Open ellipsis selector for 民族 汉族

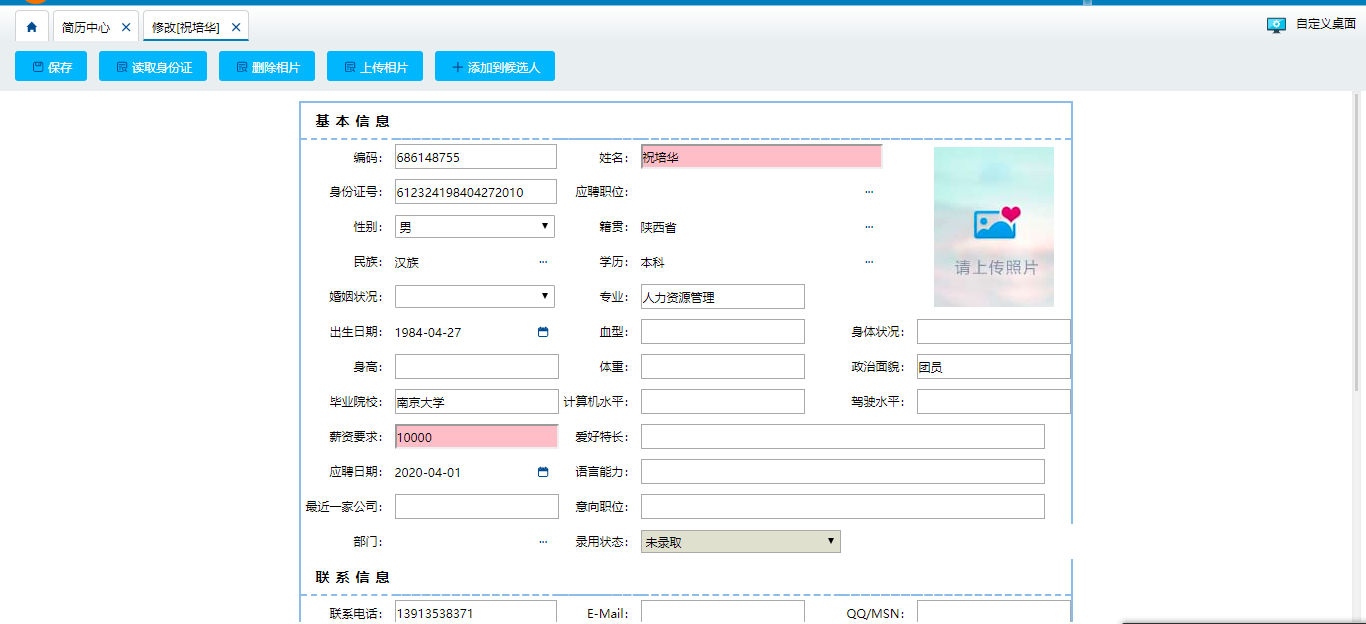click(x=543, y=262)
